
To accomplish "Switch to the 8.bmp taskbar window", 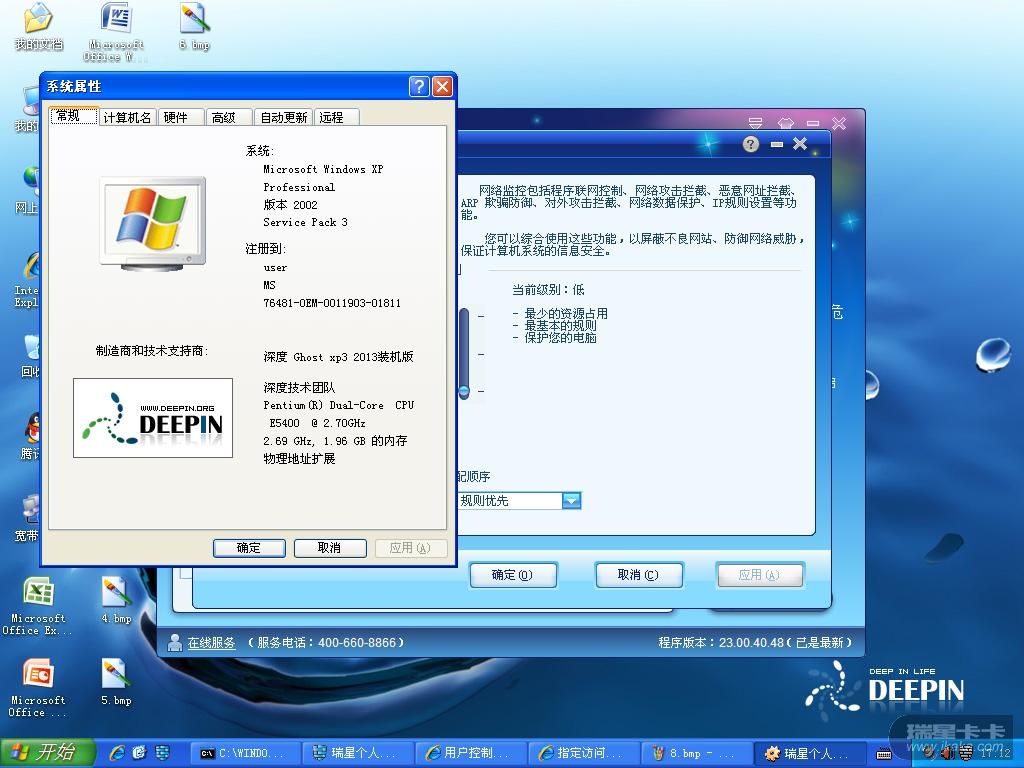I will tap(697, 754).
